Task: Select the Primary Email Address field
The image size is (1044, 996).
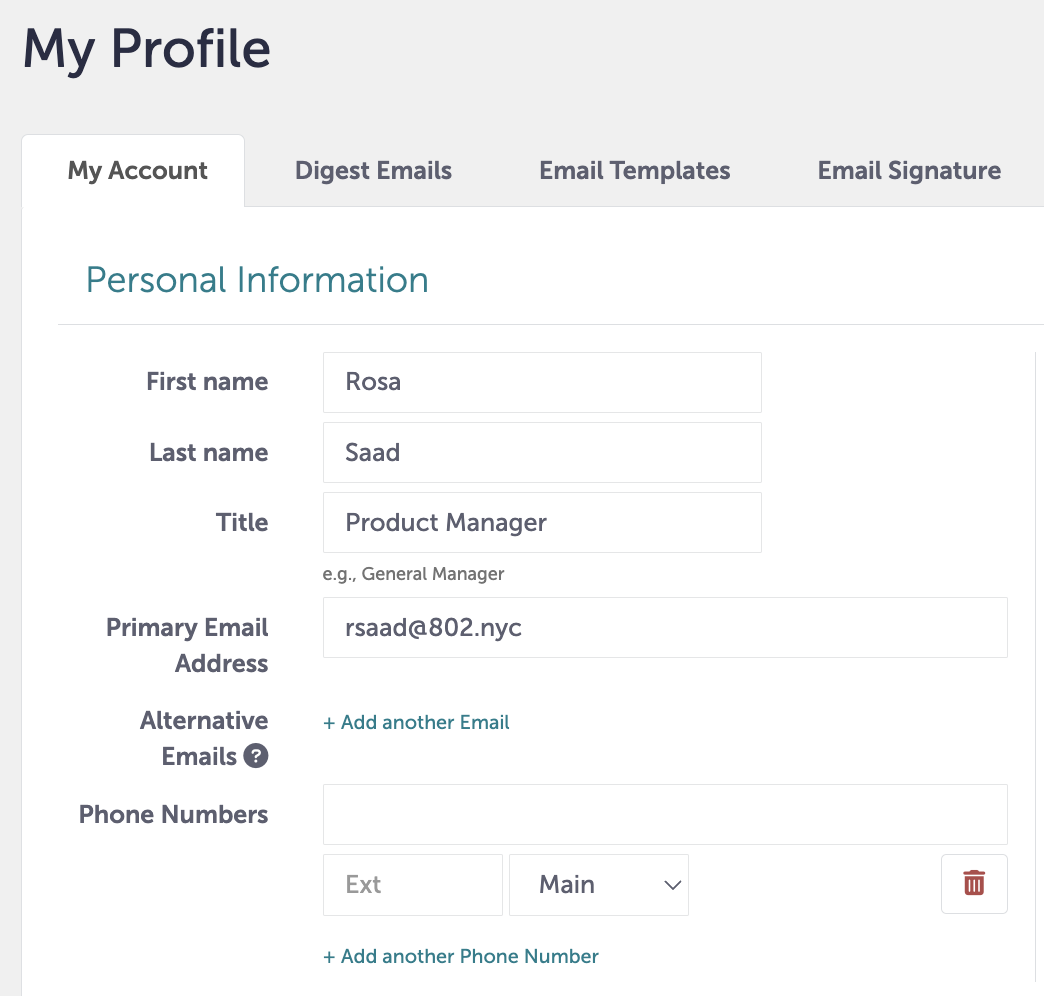Action: click(664, 627)
